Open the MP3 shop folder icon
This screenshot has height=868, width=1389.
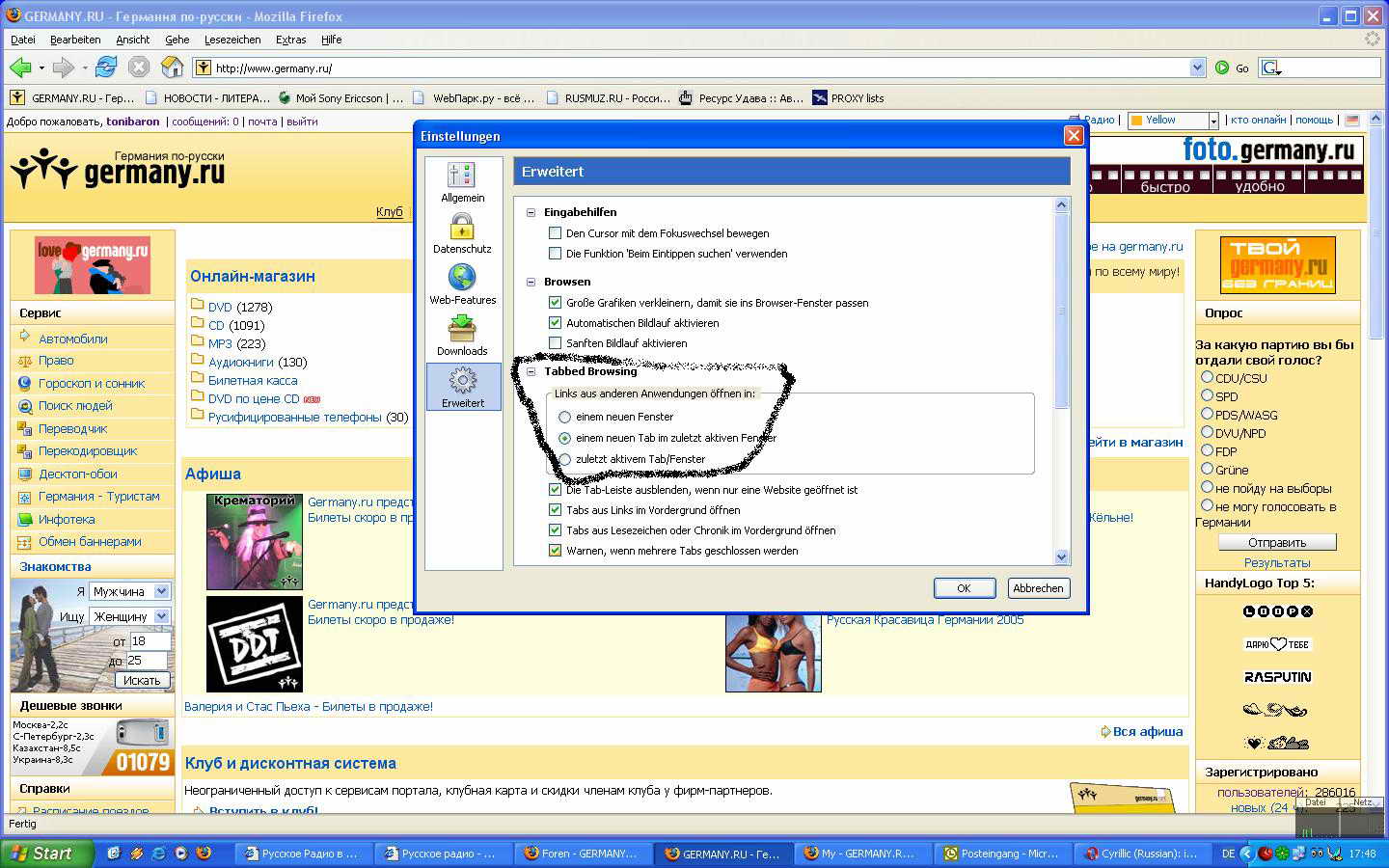click(197, 342)
